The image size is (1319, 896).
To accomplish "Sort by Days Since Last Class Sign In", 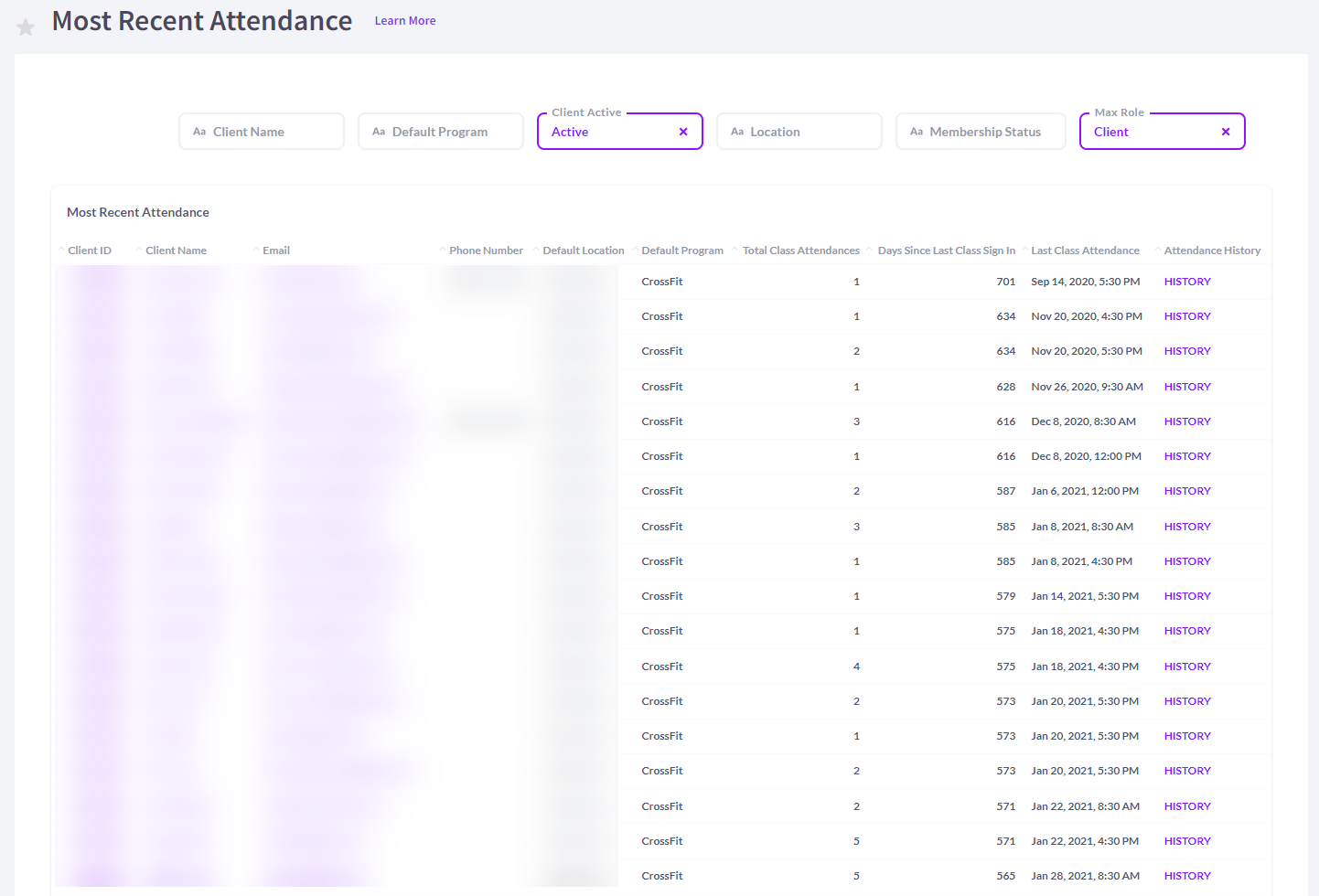I will (x=947, y=251).
